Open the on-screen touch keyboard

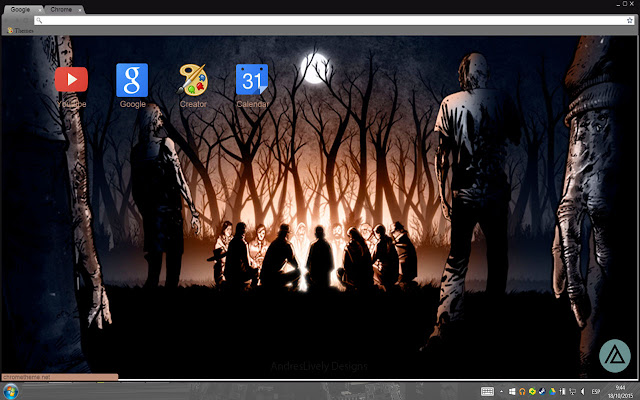487,391
